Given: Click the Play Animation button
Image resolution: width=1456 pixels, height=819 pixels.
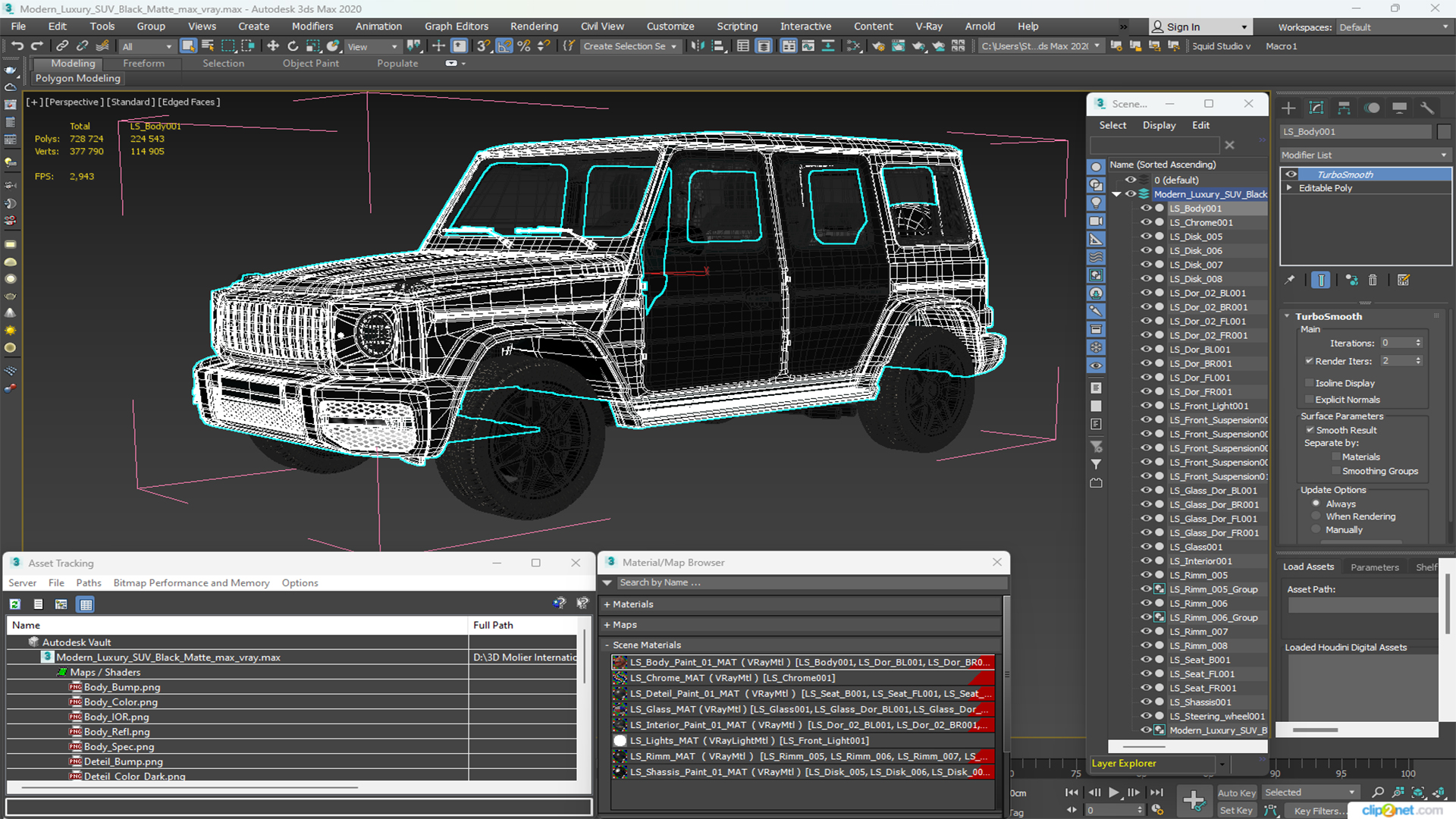Looking at the screenshot, I should [x=1113, y=792].
